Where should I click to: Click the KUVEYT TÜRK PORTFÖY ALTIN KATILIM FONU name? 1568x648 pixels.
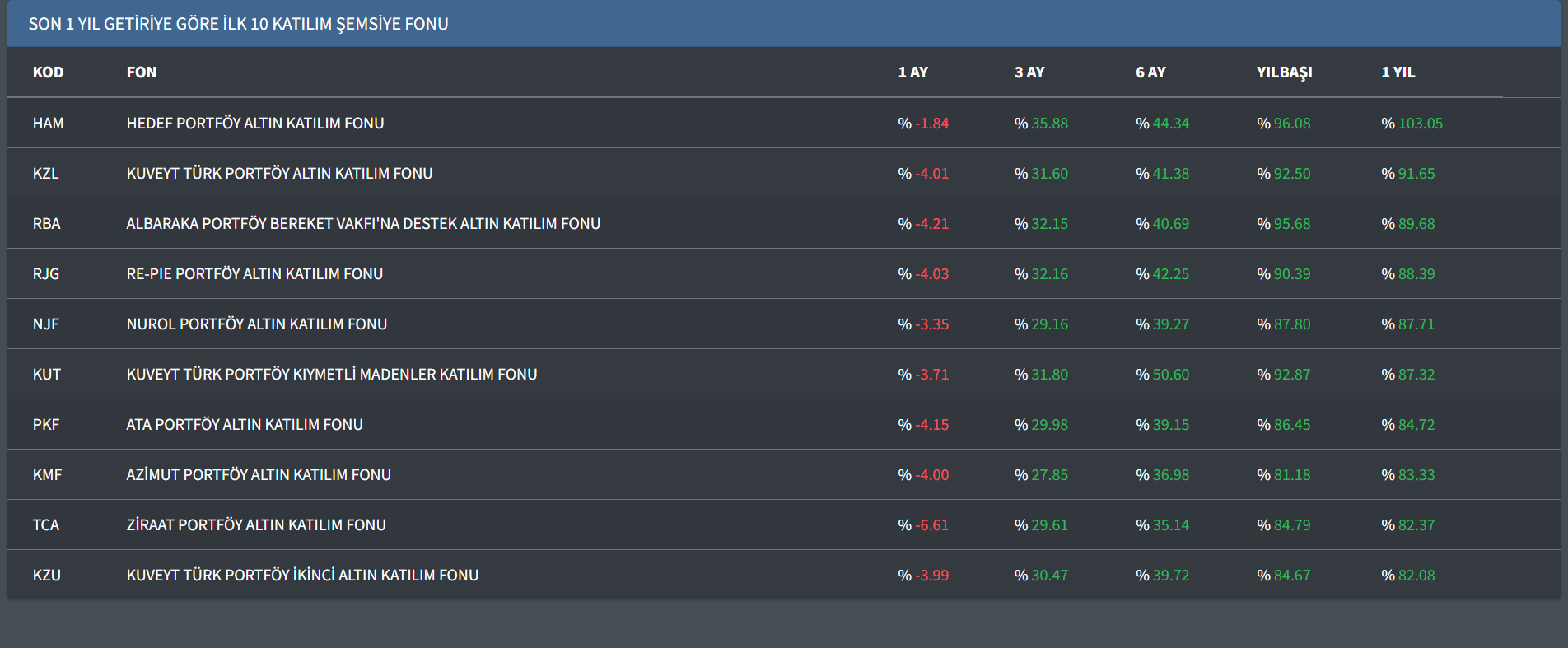click(x=279, y=174)
